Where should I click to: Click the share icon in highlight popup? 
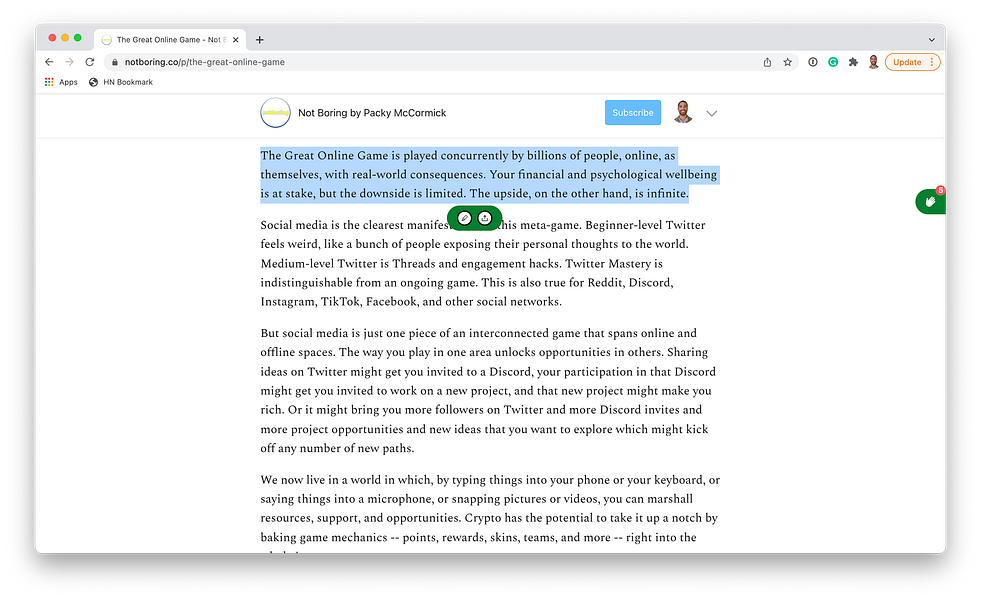point(485,218)
